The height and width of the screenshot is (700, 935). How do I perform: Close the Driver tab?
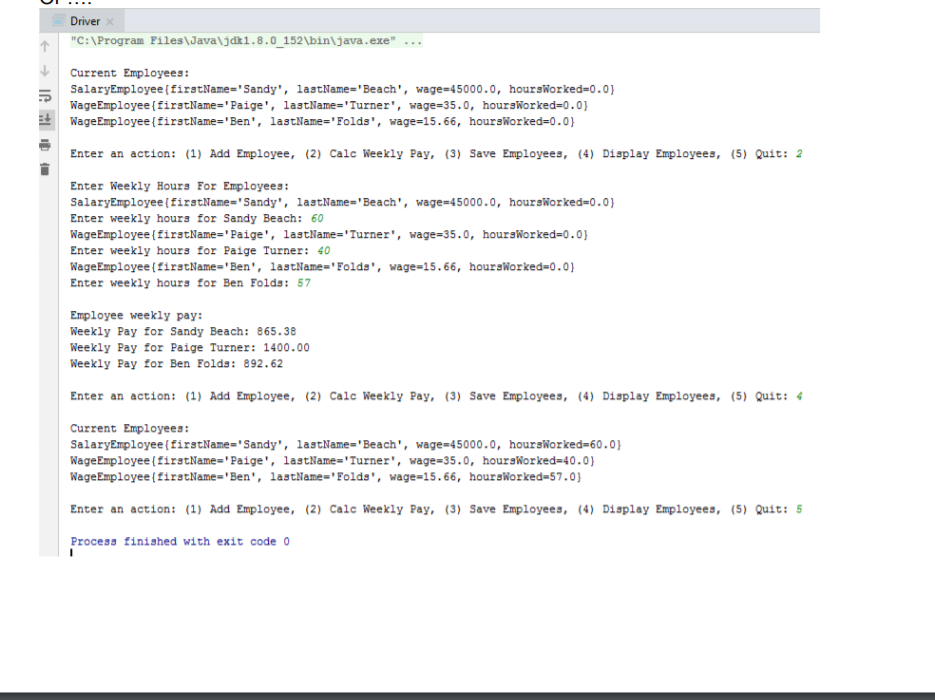[110, 21]
